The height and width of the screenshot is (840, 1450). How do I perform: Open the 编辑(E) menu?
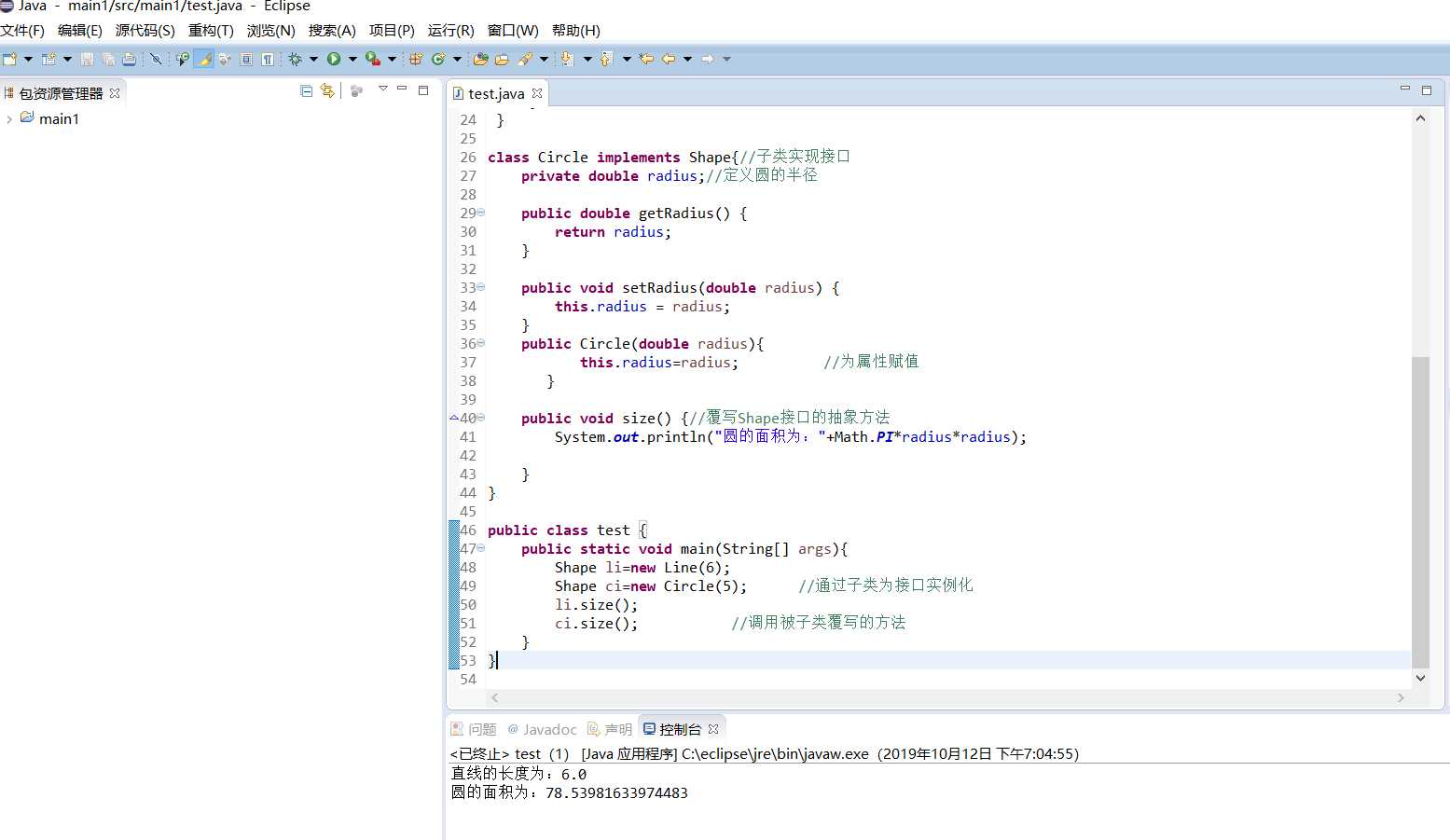80,31
